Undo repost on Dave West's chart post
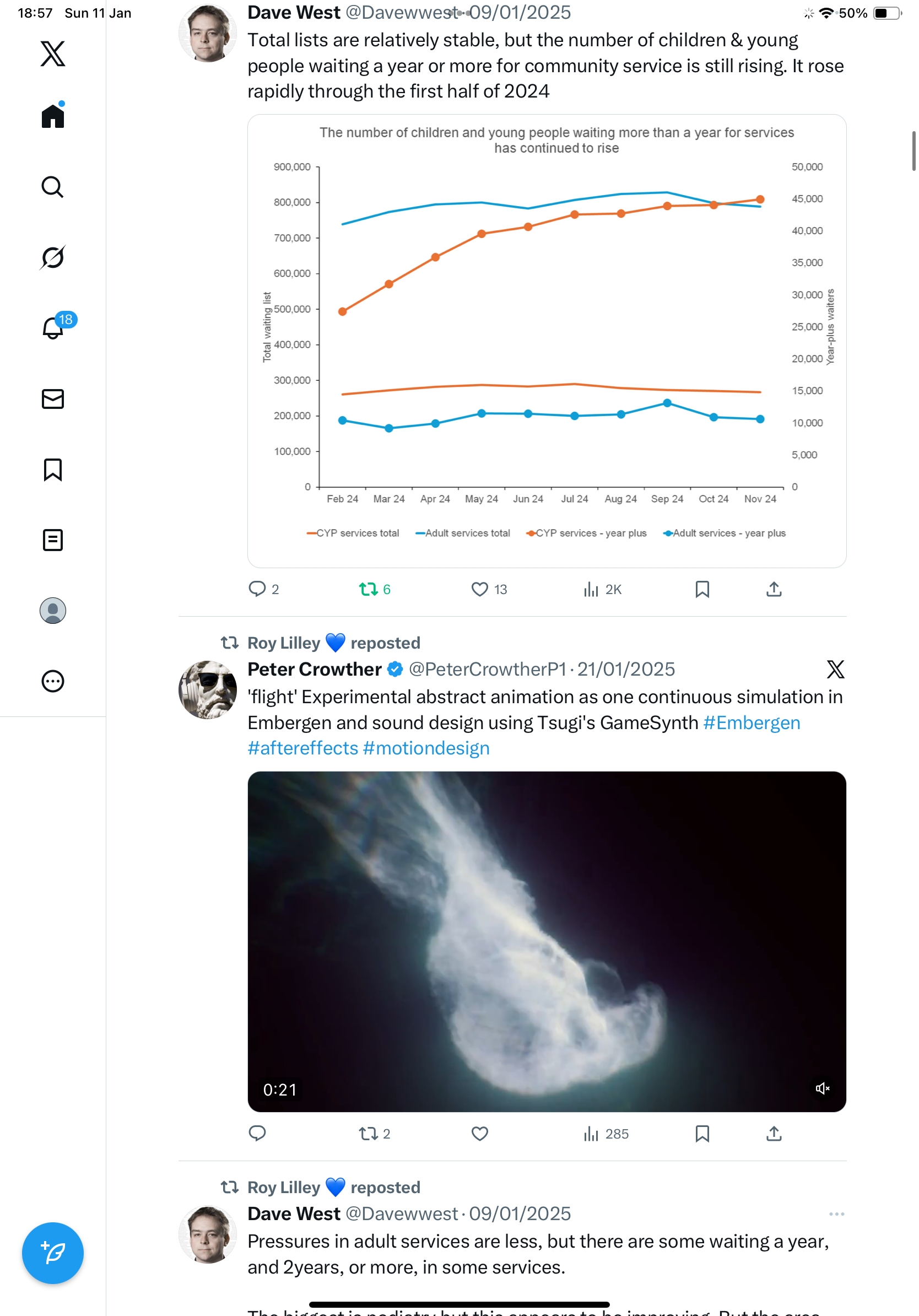Screen dimensions: 919x1316 [369, 589]
